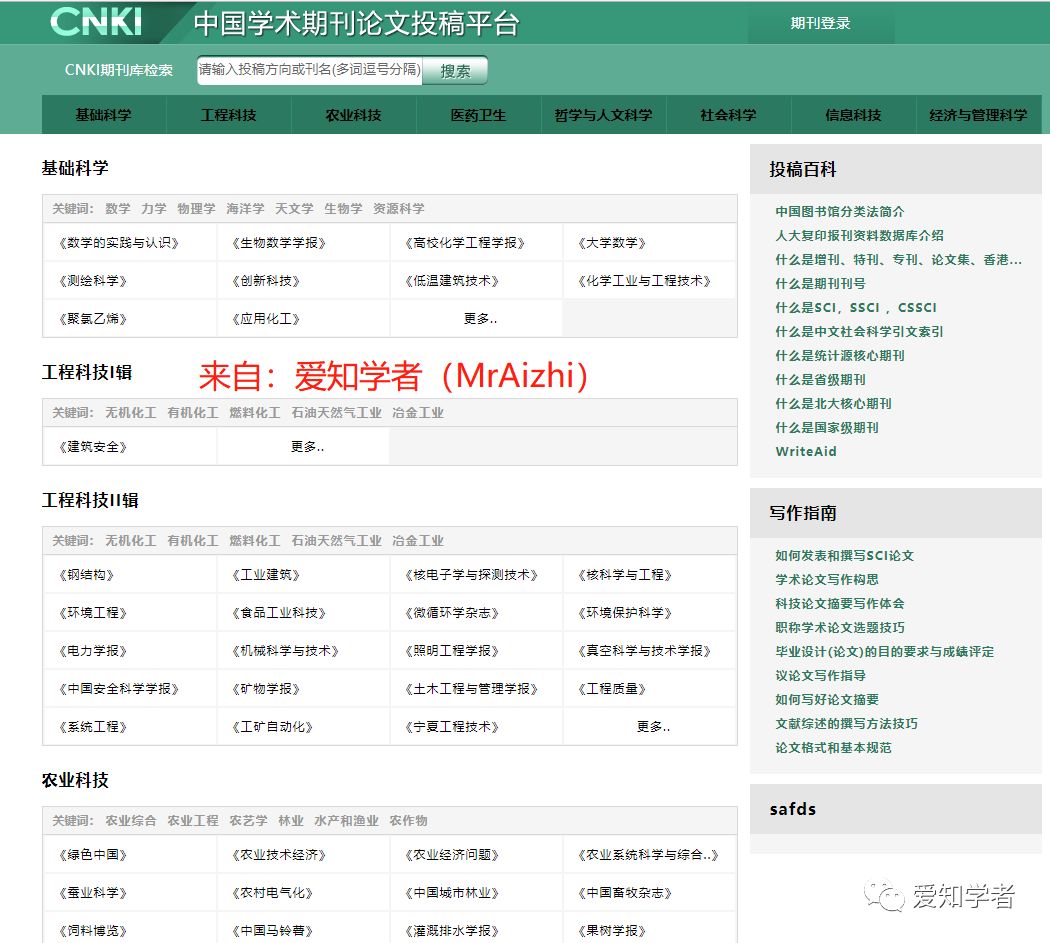
Task: Open 学术论文写作构思 guide
Action: click(827, 580)
